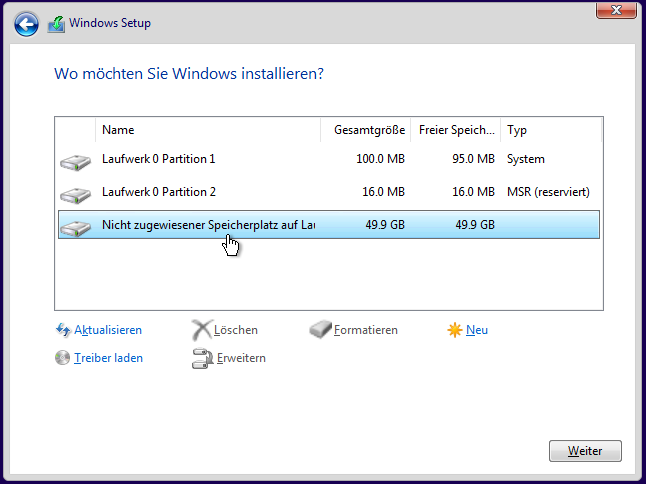646x484 pixels.
Task: Click the Löschen link
Action: click(236, 330)
